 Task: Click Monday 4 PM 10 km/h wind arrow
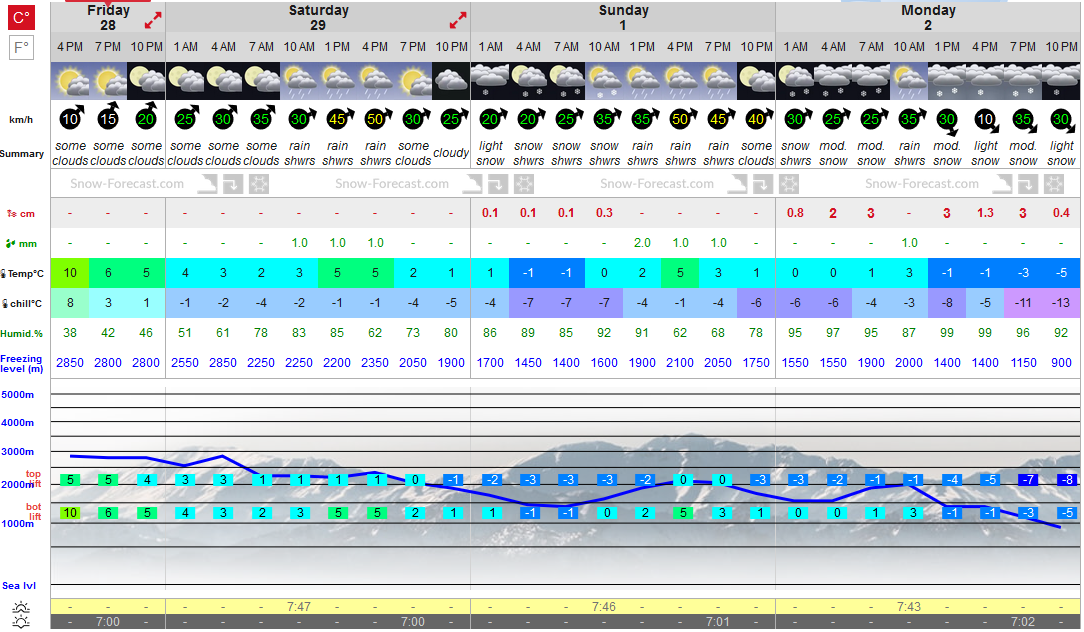(x=986, y=120)
